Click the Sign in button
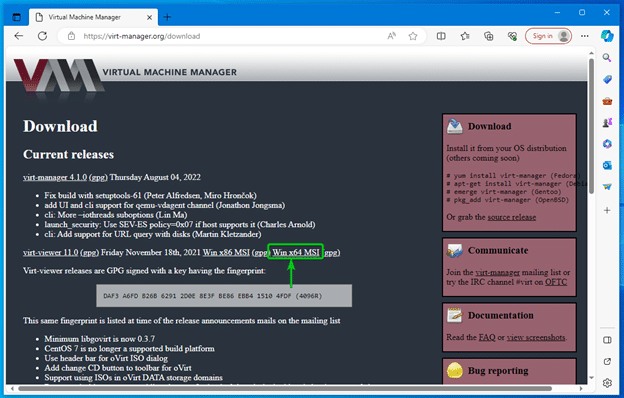The image size is (624, 398). tap(548, 36)
